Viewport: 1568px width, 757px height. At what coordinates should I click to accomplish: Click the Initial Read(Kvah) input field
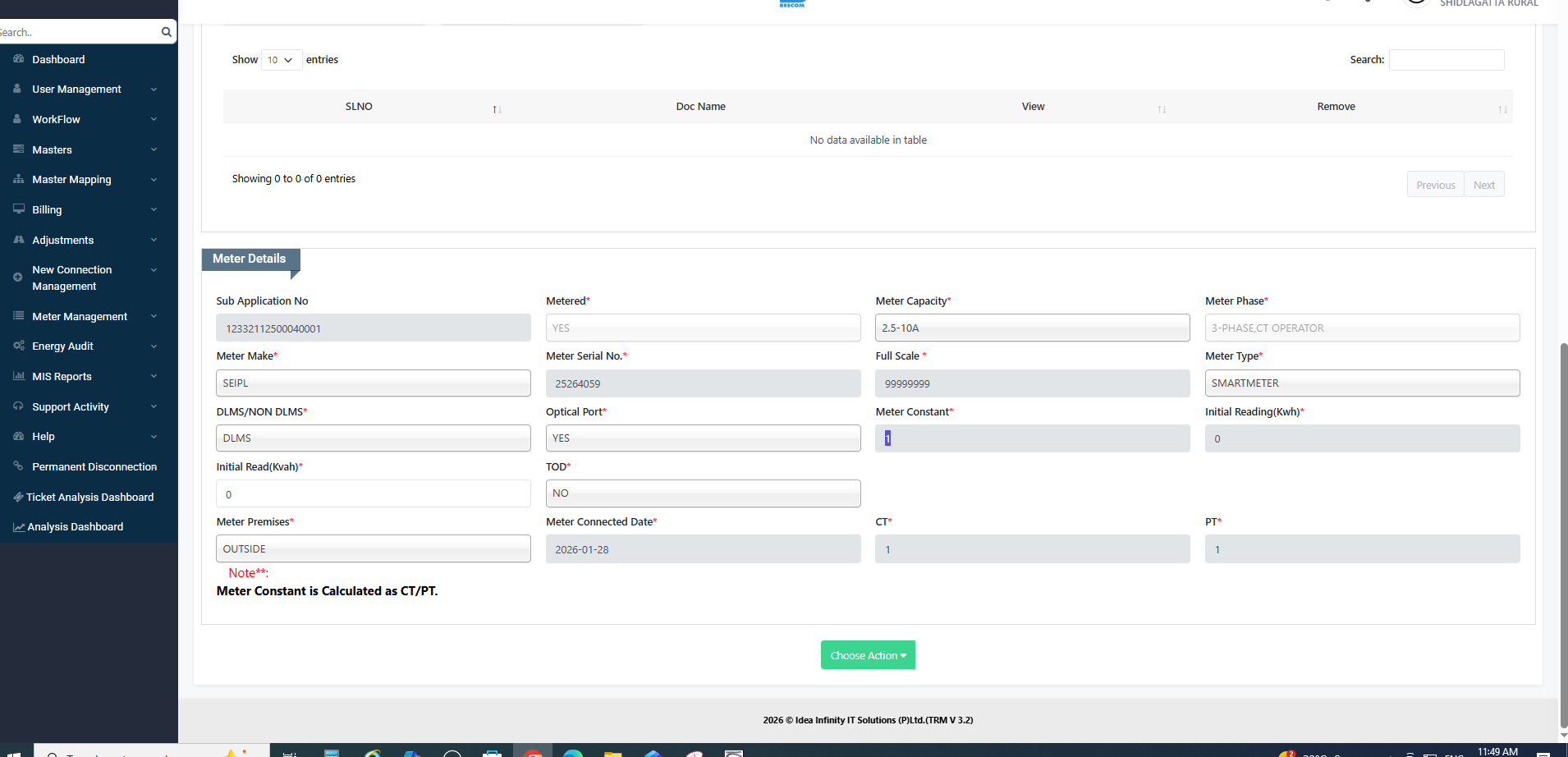coord(373,494)
